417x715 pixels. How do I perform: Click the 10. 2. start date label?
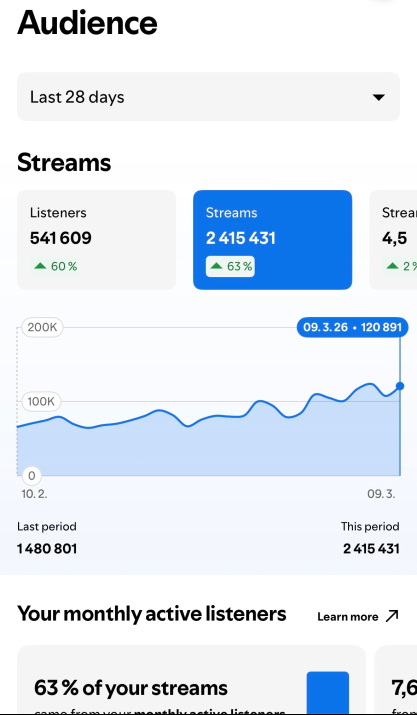click(x=34, y=494)
